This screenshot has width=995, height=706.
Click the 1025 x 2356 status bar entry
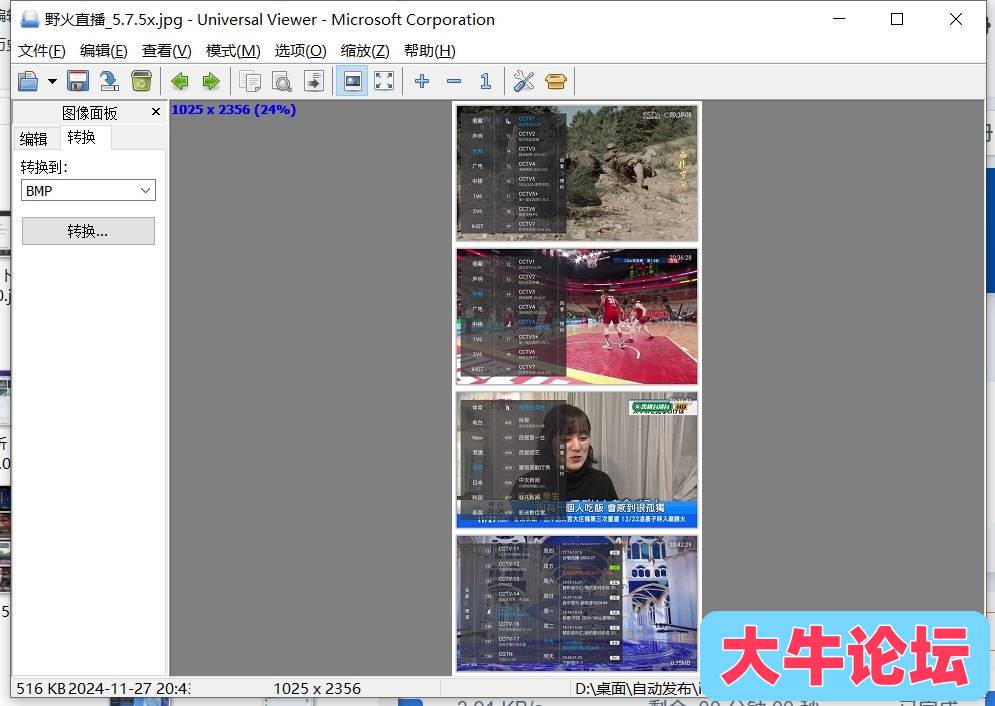point(317,689)
